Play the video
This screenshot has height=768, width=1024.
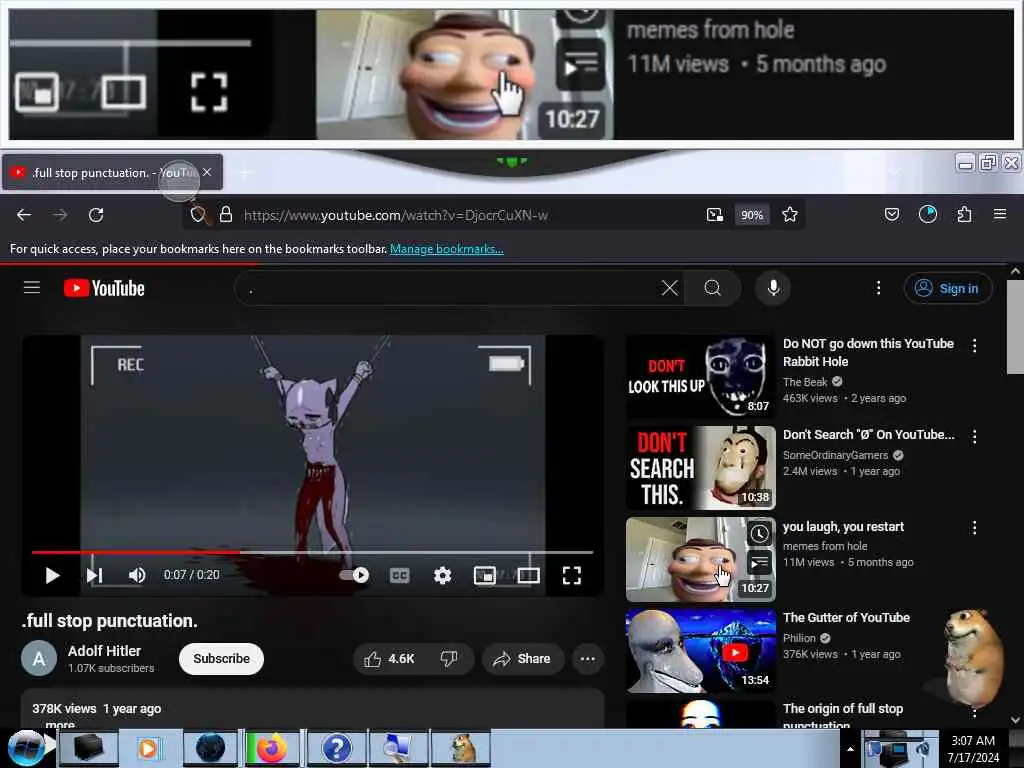coord(52,575)
